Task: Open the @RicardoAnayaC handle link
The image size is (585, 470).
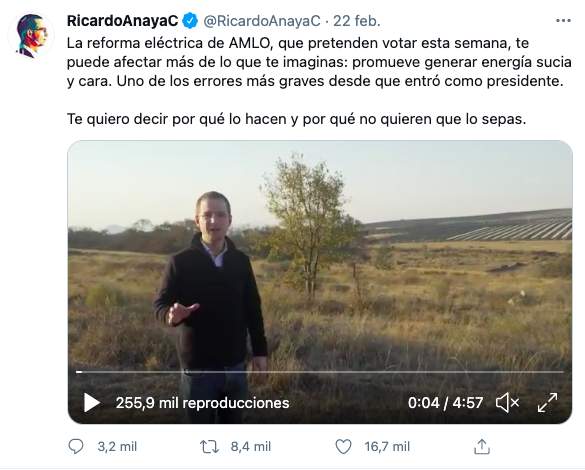Action: coord(262,21)
